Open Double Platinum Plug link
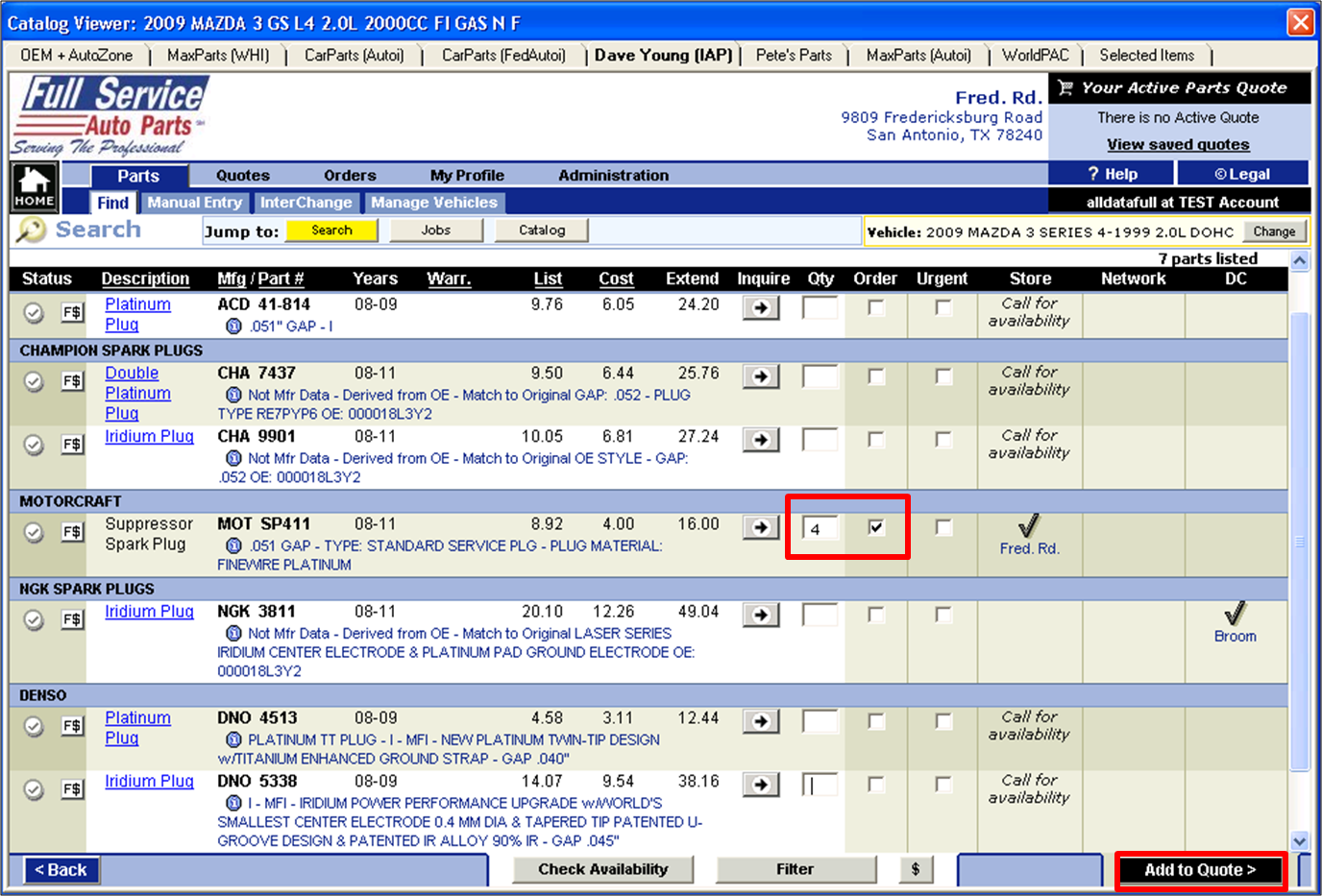The height and width of the screenshot is (896, 1322). pyautogui.click(x=137, y=393)
